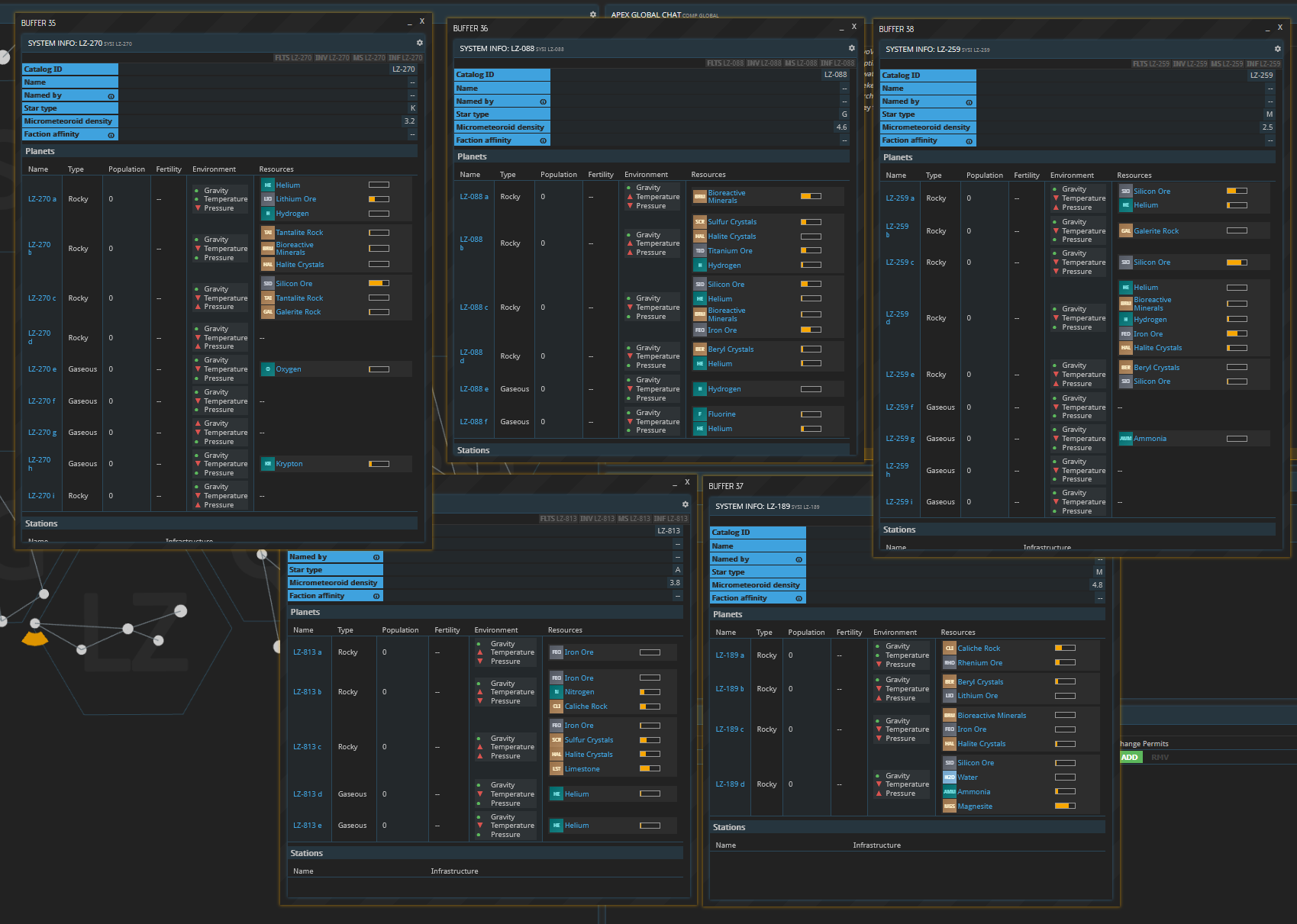Screen dimensions: 1297x924
Task: Click the gear icon in LZ-088 header
Action: 852,48
